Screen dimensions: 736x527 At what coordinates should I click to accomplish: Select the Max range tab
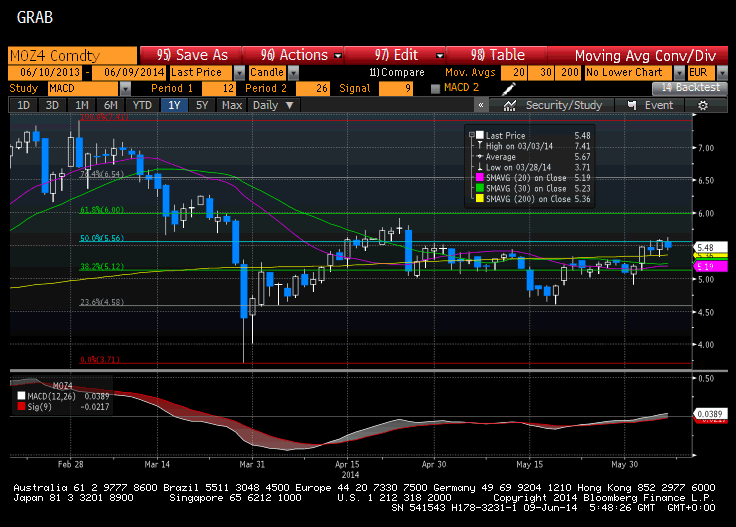[232, 105]
